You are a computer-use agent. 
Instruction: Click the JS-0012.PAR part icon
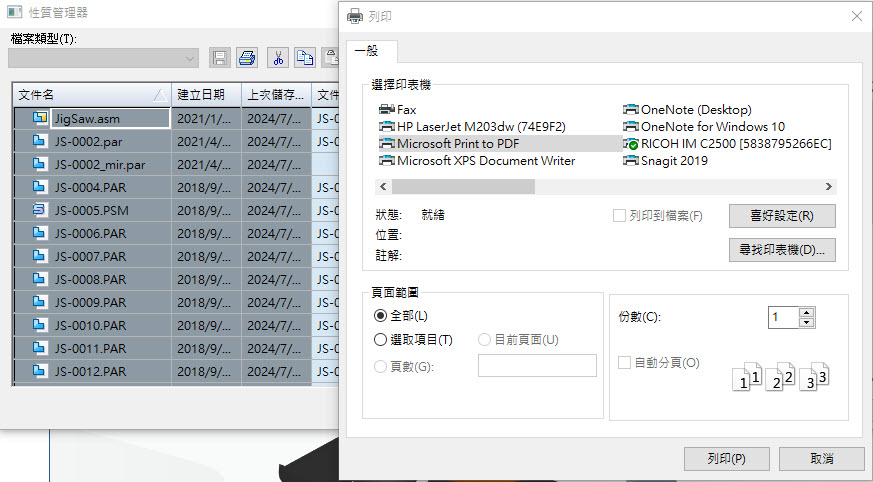[39, 371]
